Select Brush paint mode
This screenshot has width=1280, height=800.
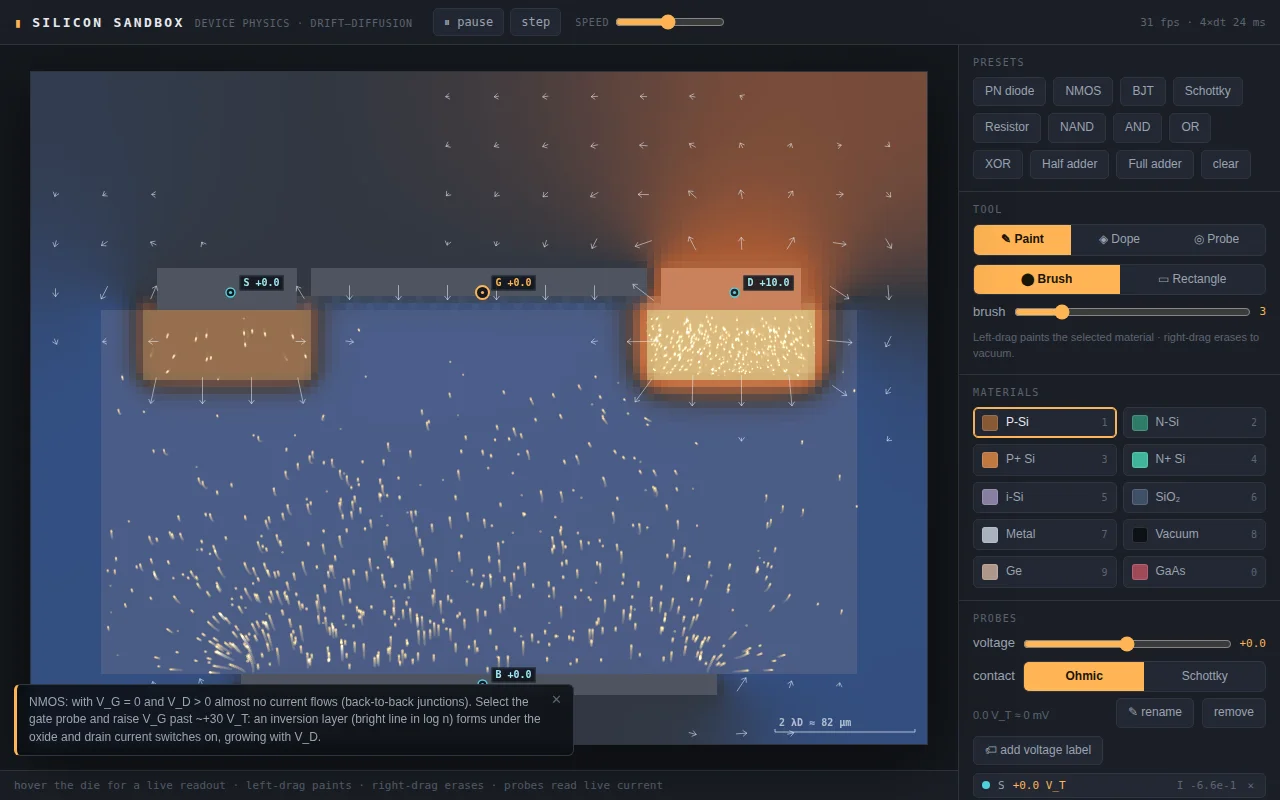point(1047,279)
